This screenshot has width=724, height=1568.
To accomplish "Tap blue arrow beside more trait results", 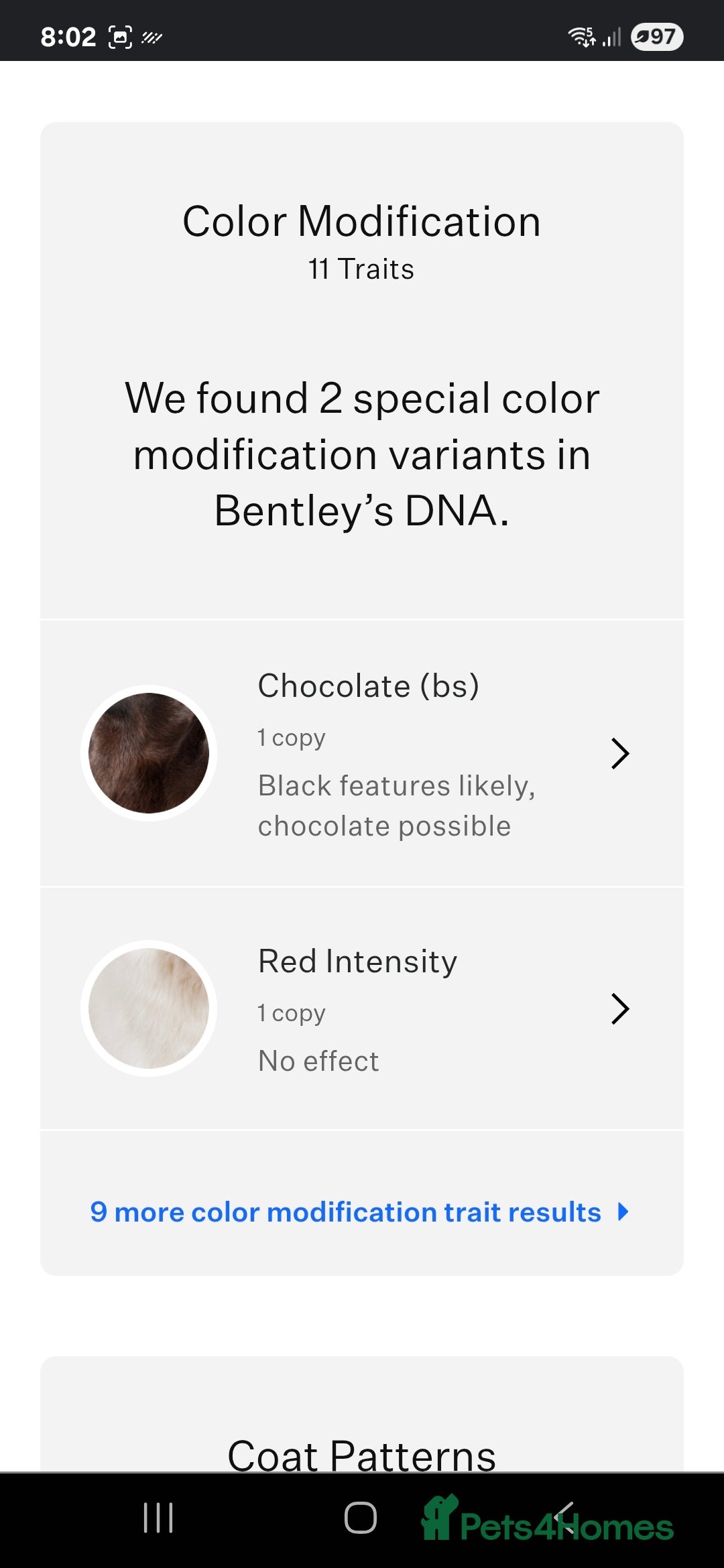I will click(x=623, y=1212).
